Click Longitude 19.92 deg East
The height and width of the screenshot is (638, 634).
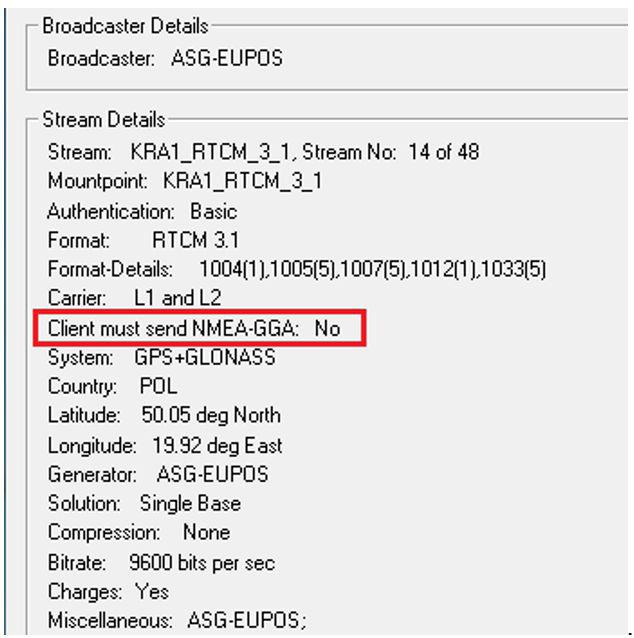[165, 445]
